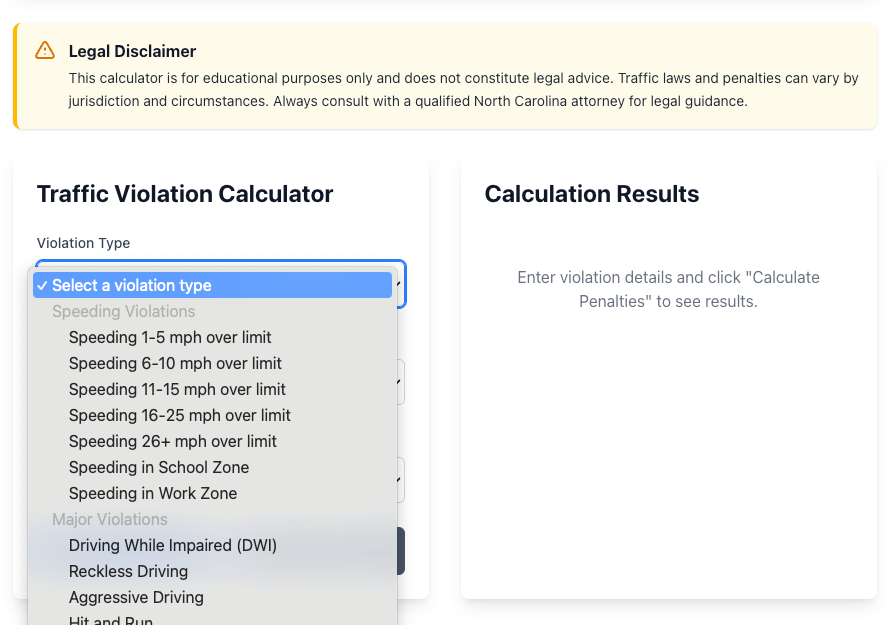Choose "Speeding in School Zone" violation

click(158, 467)
